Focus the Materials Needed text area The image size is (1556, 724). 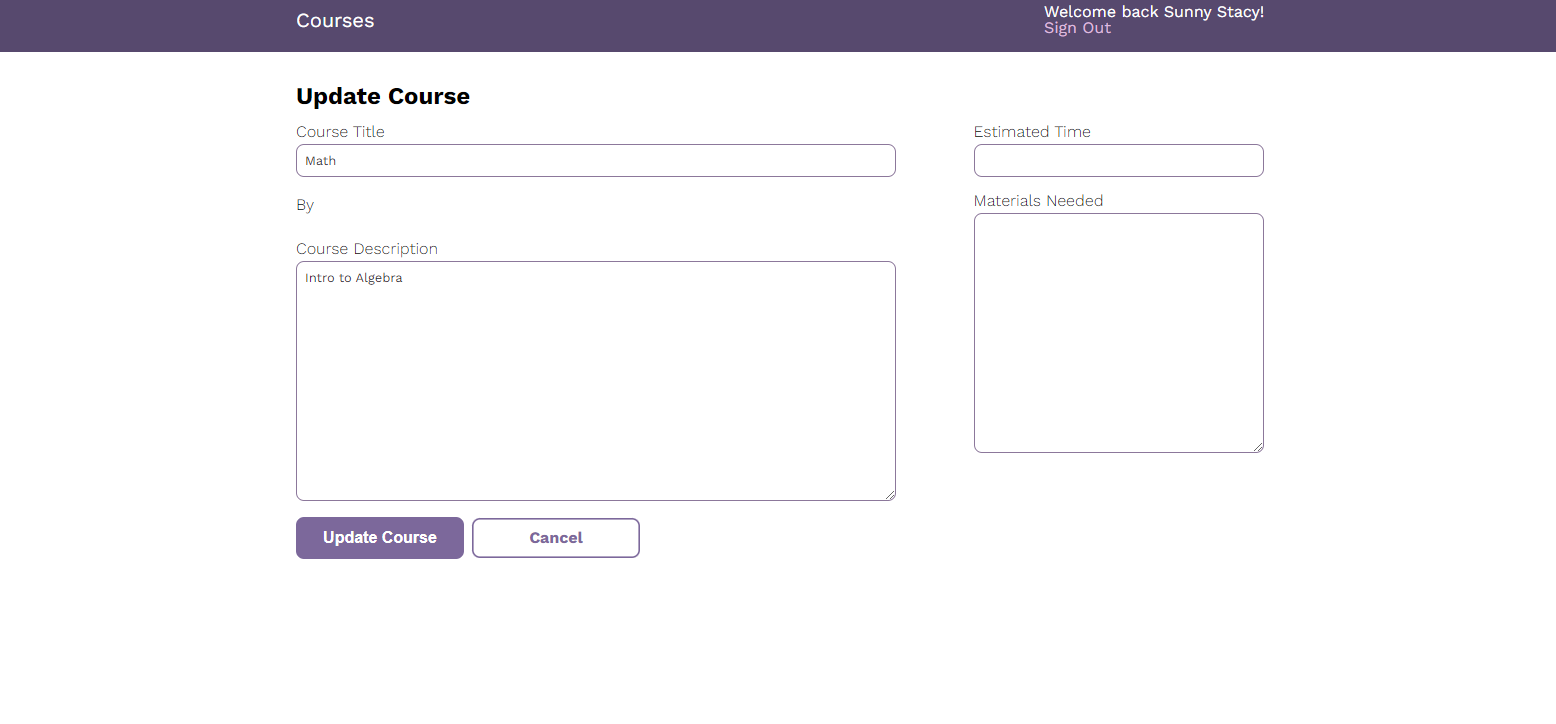coord(1119,333)
